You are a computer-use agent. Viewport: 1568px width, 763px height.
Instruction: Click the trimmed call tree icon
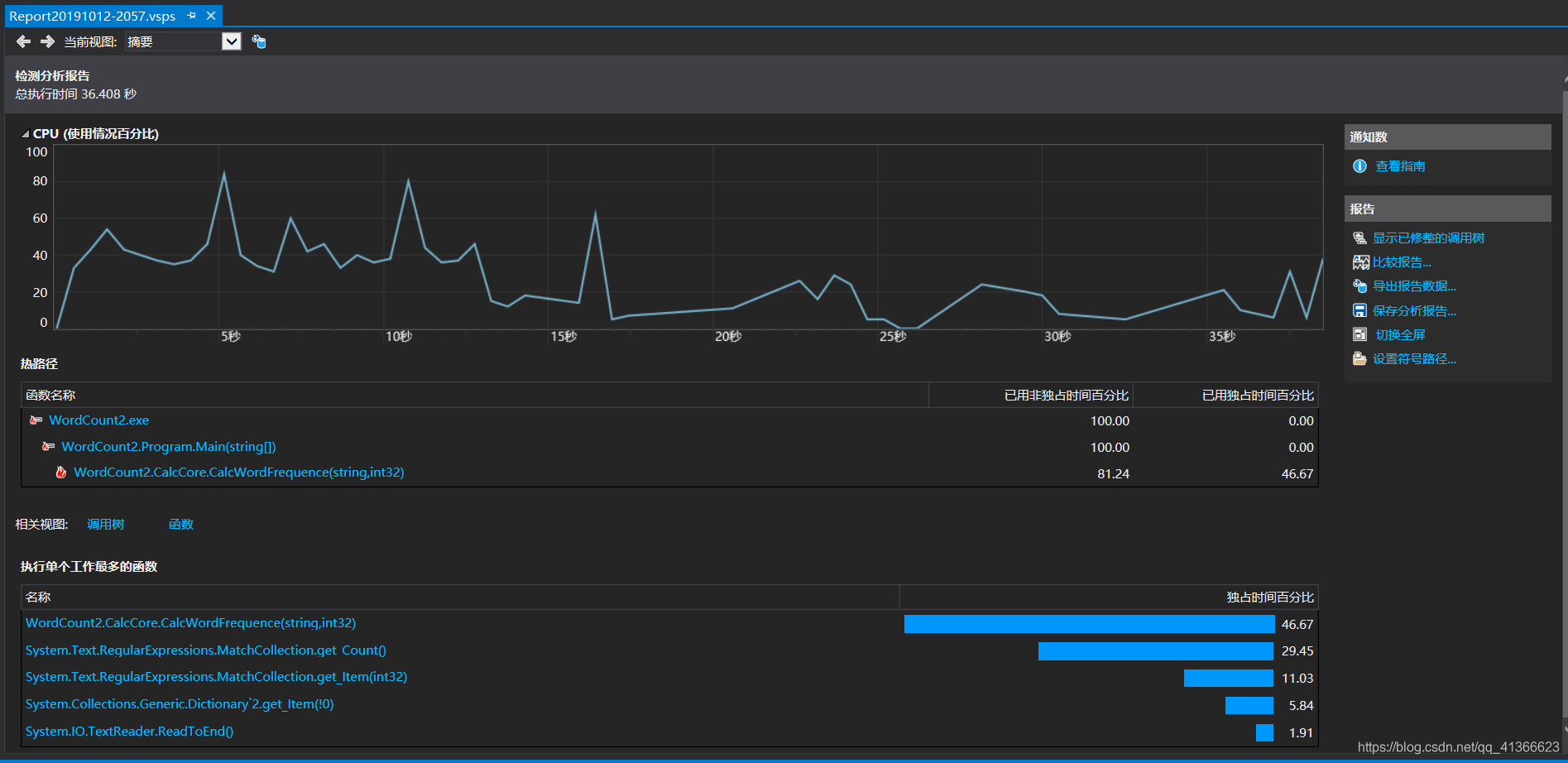tap(1359, 238)
